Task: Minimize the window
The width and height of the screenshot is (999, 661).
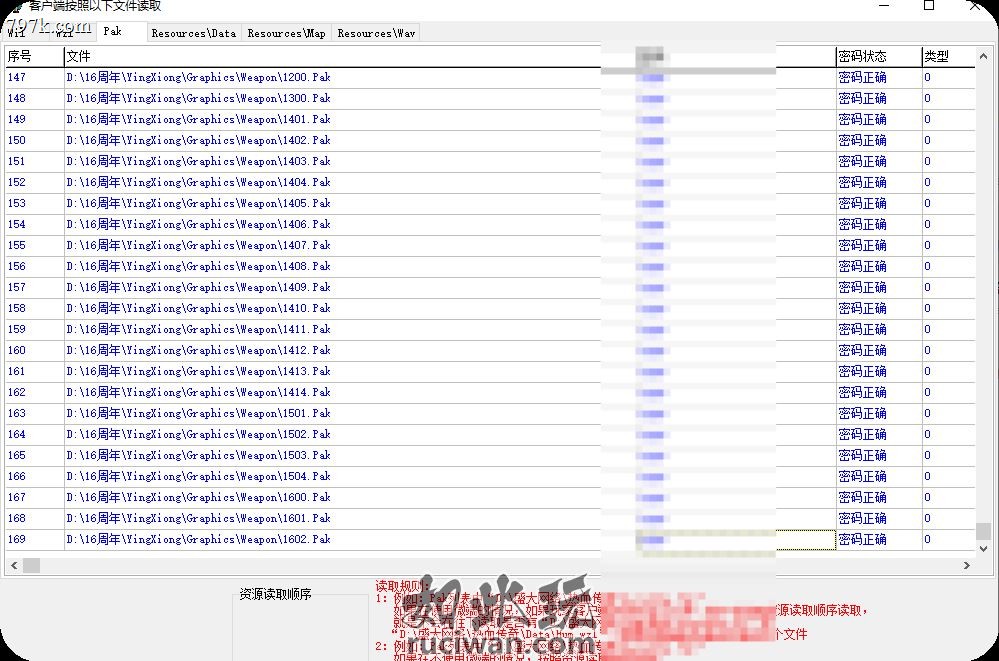Action: point(884,6)
